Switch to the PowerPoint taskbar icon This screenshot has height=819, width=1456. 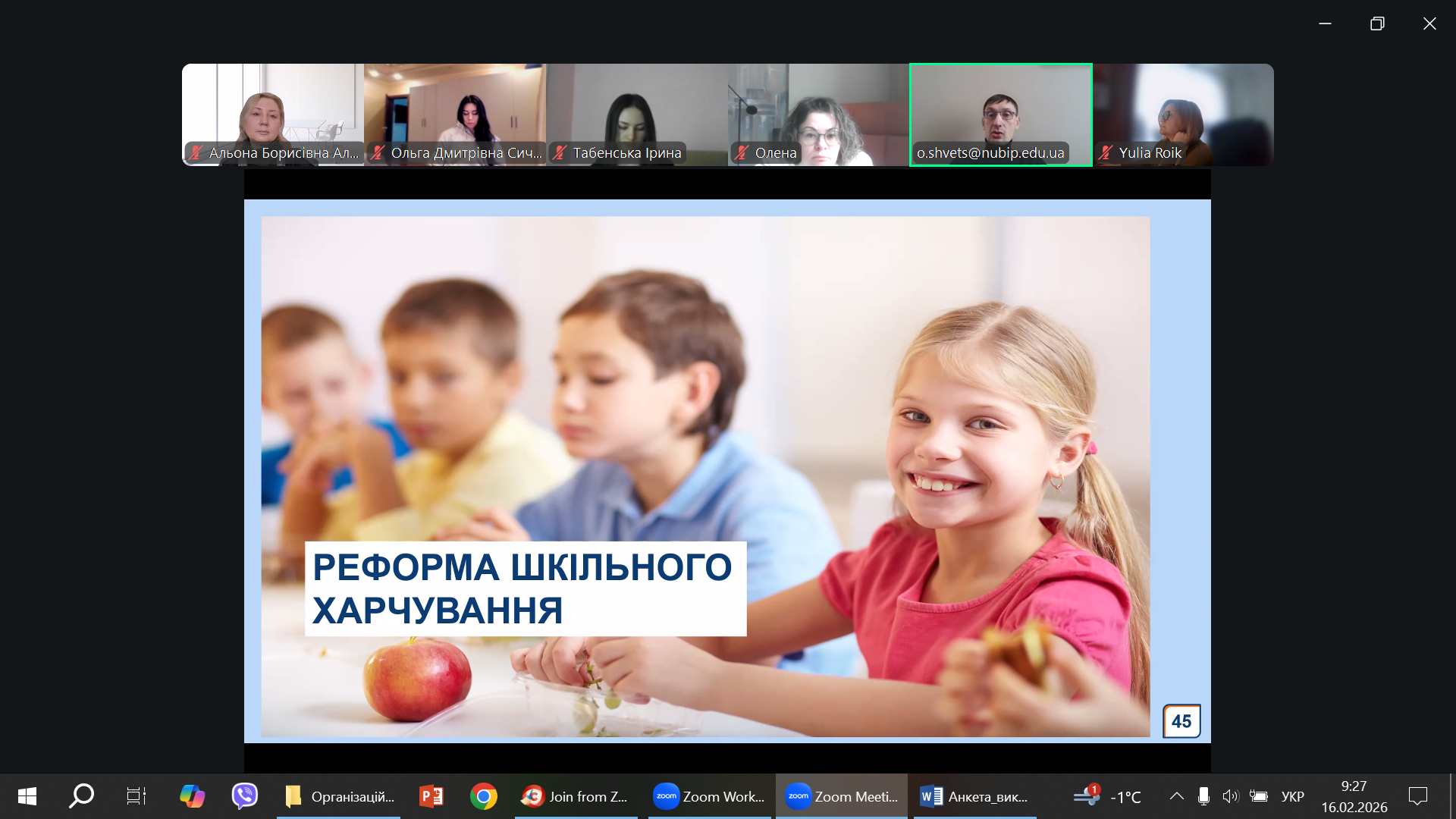[x=431, y=796]
